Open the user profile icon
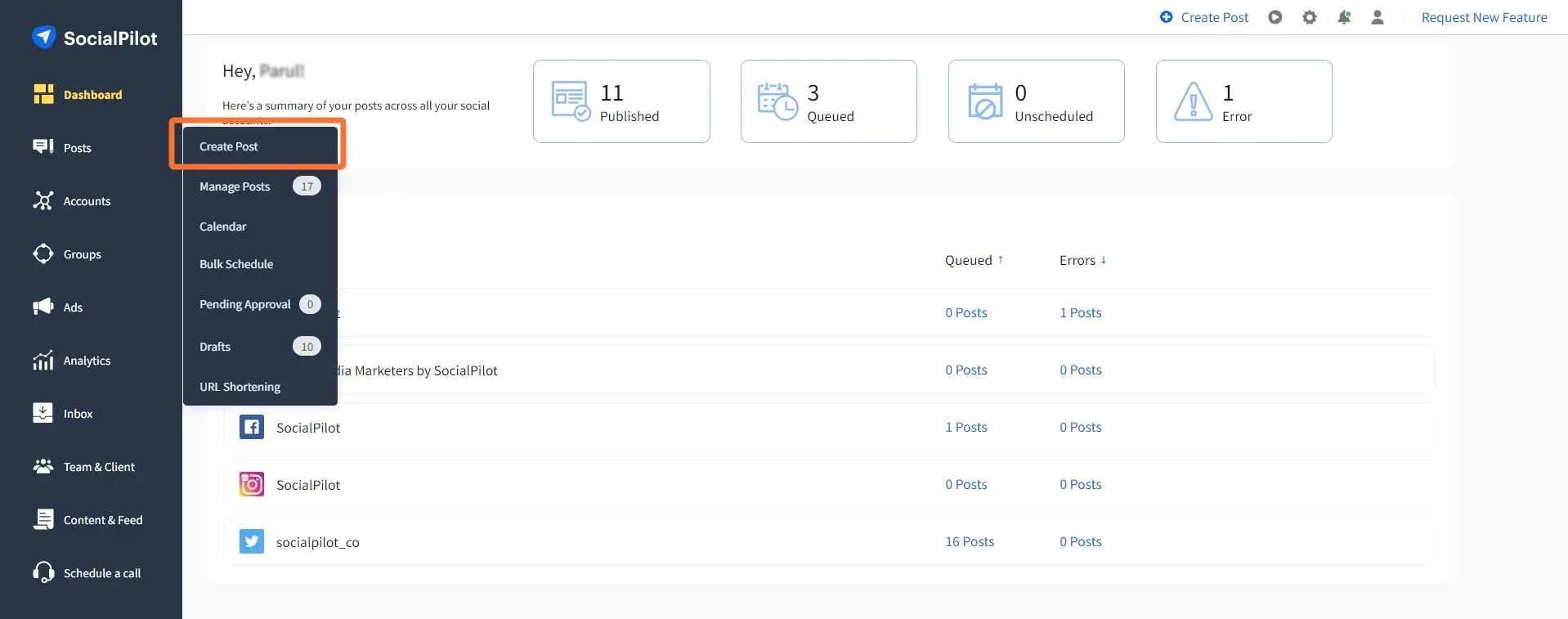 tap(1378, 17)
